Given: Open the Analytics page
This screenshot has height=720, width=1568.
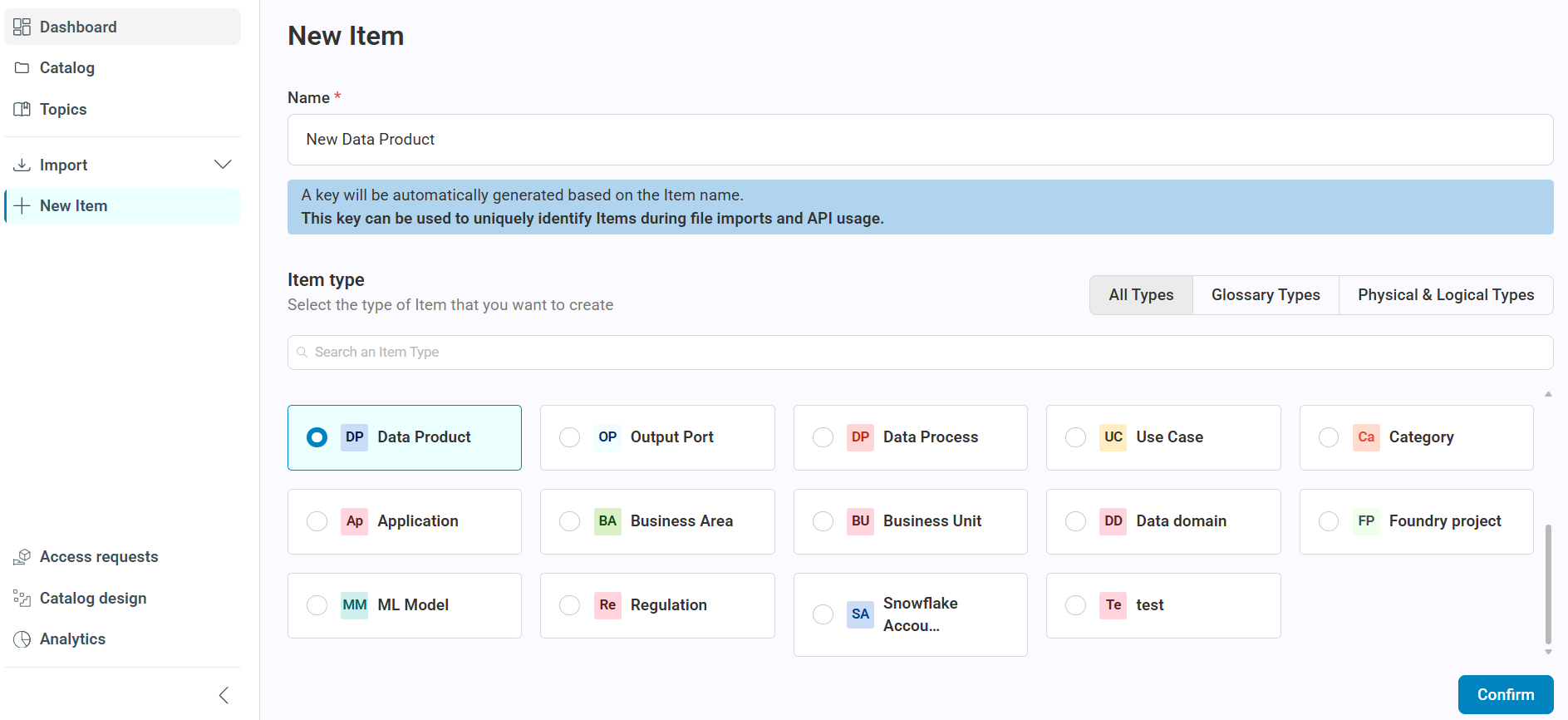Looking at the screenshot, I should (x=123, y=639).
